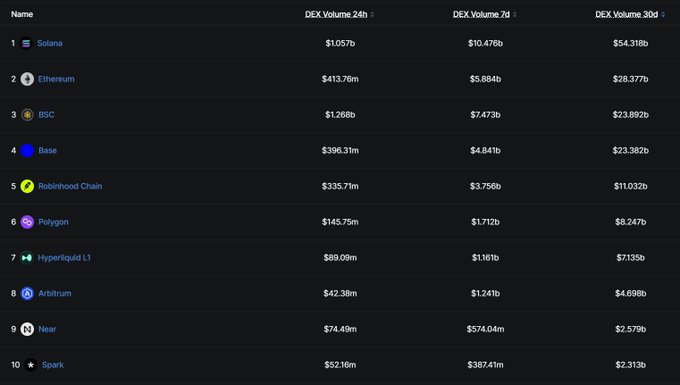Click Ethereum's 7d volume $5.884b
The width and height of the screenshot is (680, 385).
485,79
